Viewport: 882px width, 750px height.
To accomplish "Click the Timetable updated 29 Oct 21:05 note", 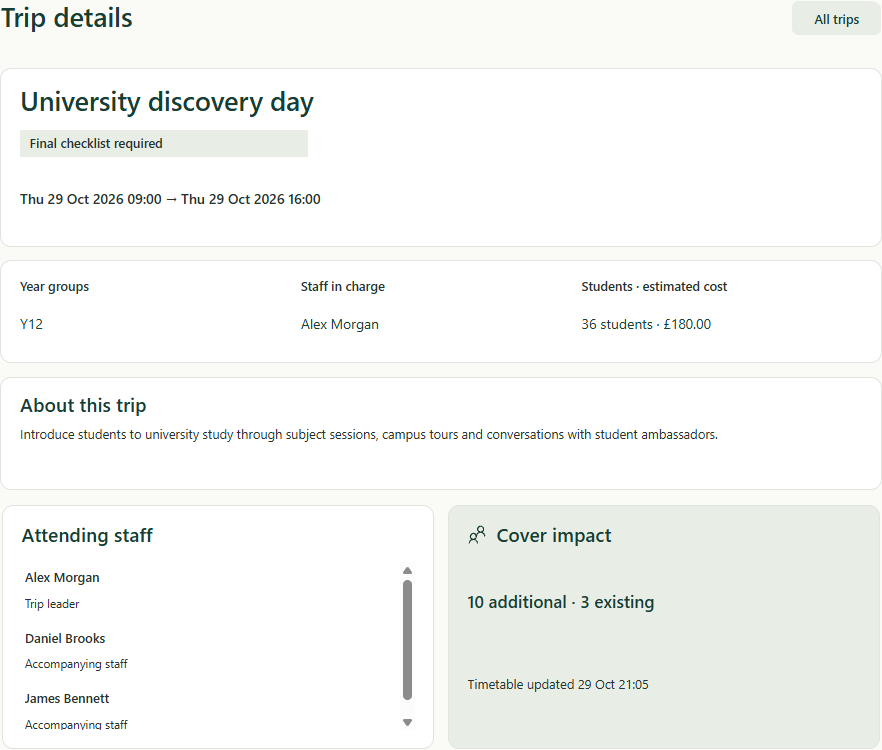I will [558, 685].
